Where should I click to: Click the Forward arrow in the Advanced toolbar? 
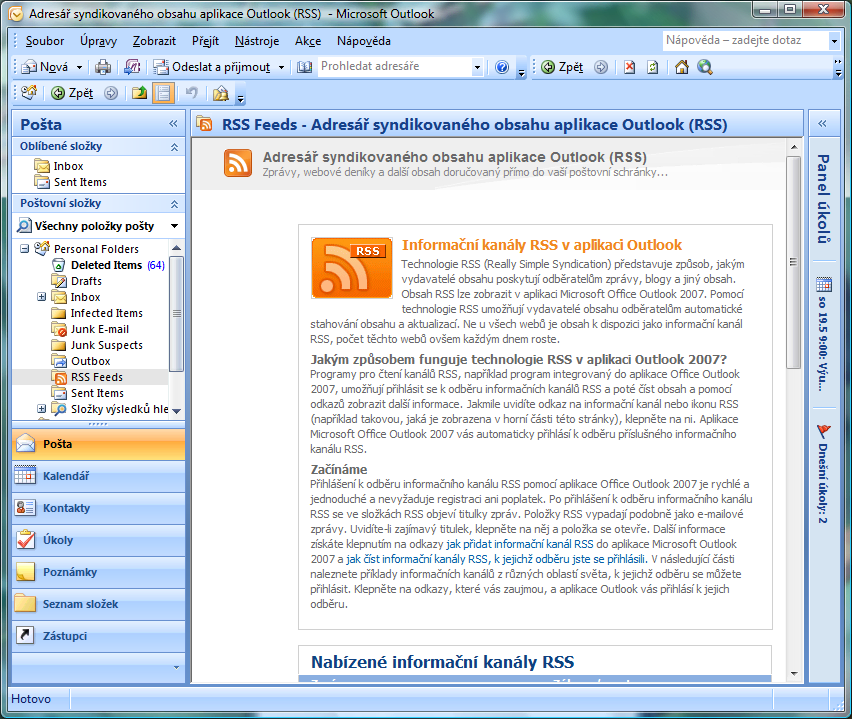click(x=111, y=93)
